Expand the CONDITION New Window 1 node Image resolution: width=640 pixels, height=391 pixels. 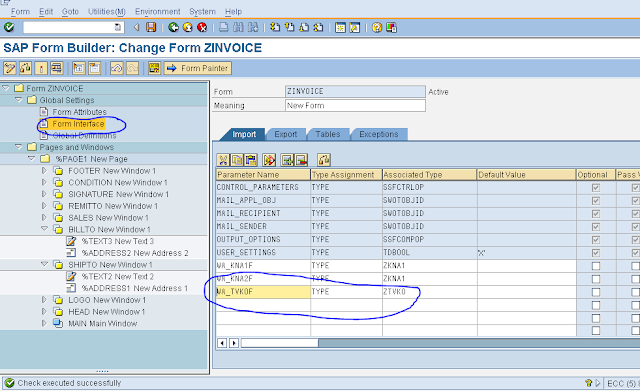point(44,182)
